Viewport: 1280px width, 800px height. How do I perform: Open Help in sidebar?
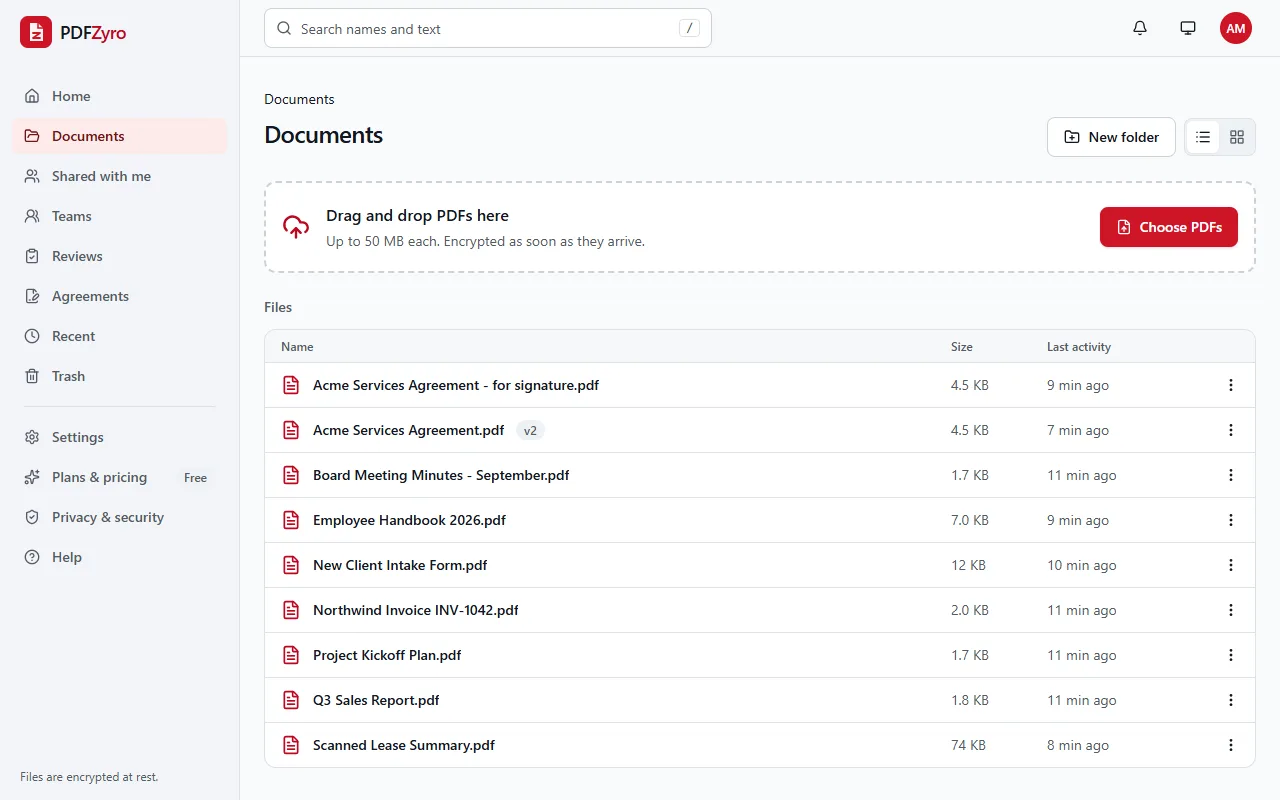point(120,557)
